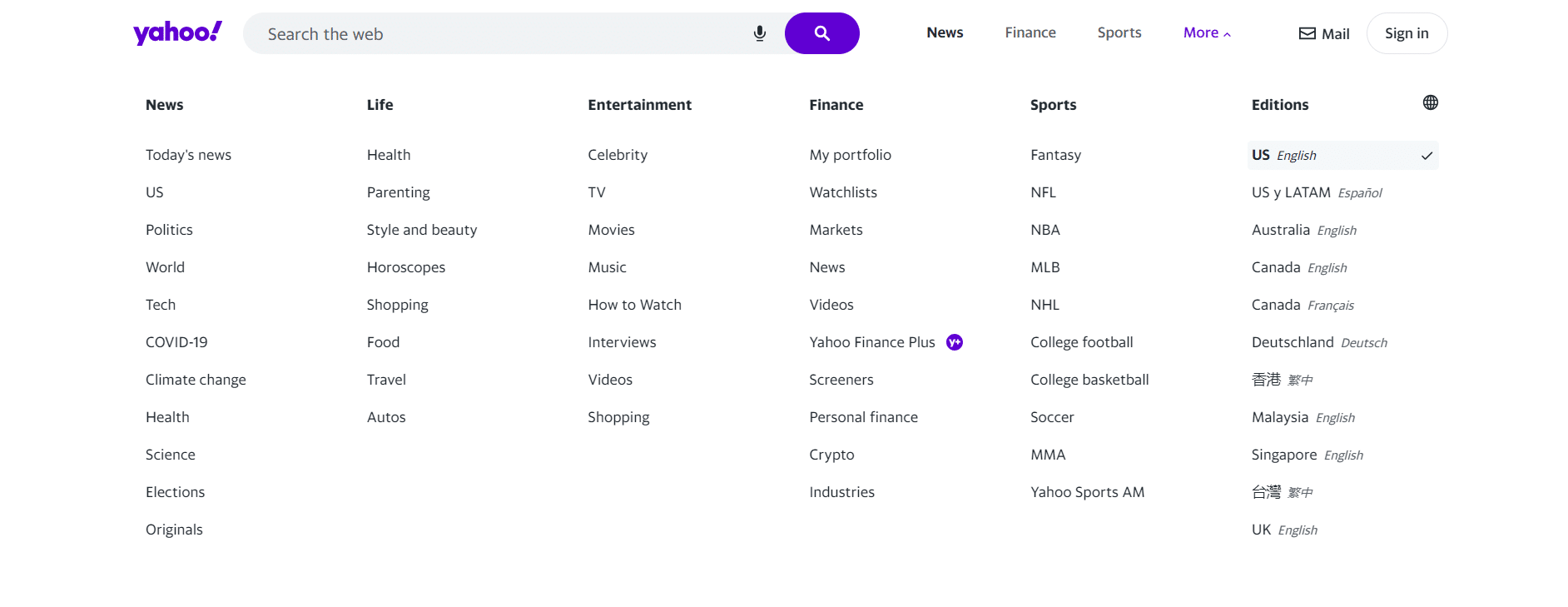Open Mail via the envelope icon
1568x607 pixels.
click(x=1307, y=33)
